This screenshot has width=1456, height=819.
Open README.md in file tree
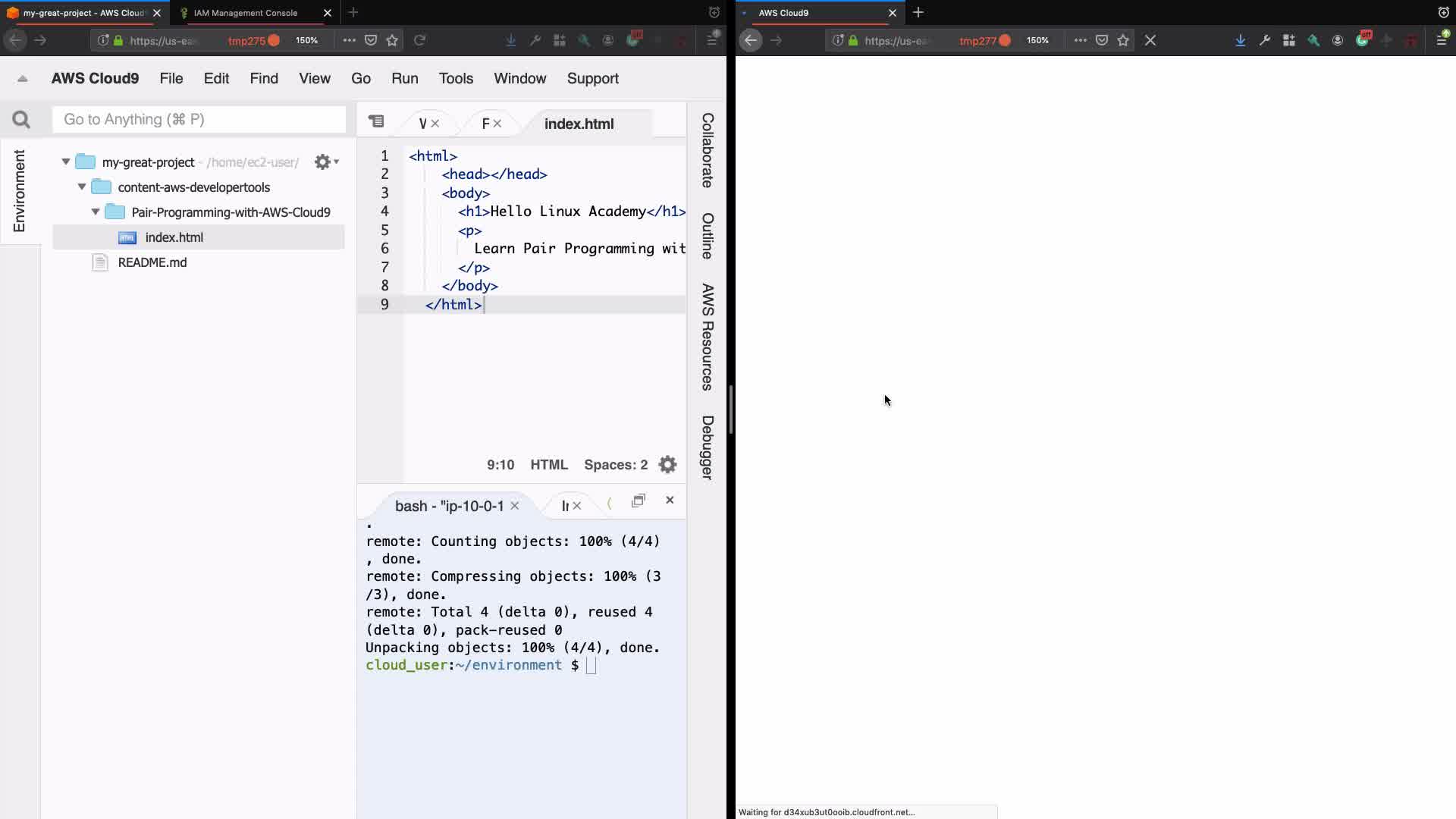click(x=152, y=262)
